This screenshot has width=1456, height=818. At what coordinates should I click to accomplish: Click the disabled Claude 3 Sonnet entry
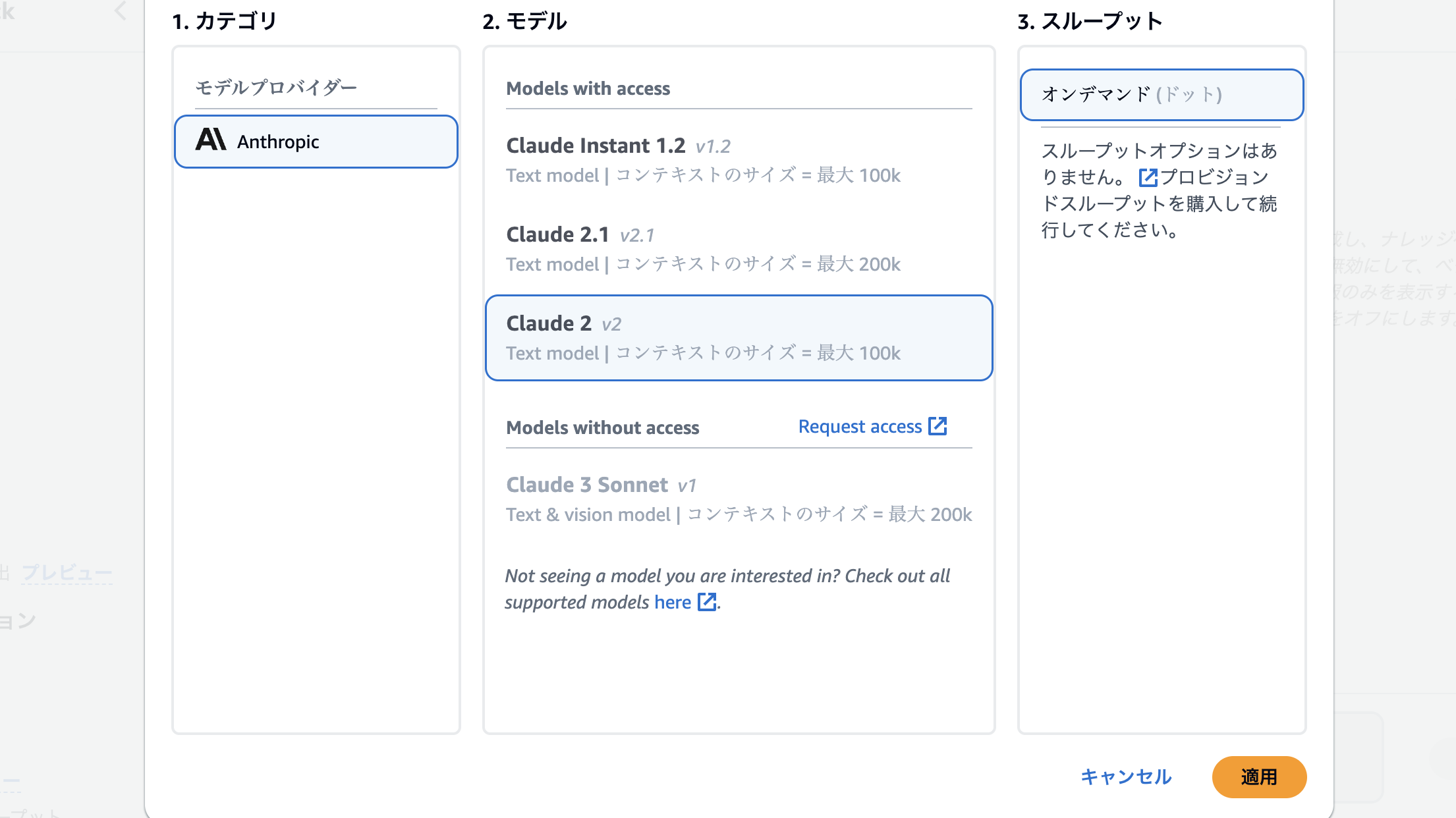pyautogui.click(x=738, y=499)
